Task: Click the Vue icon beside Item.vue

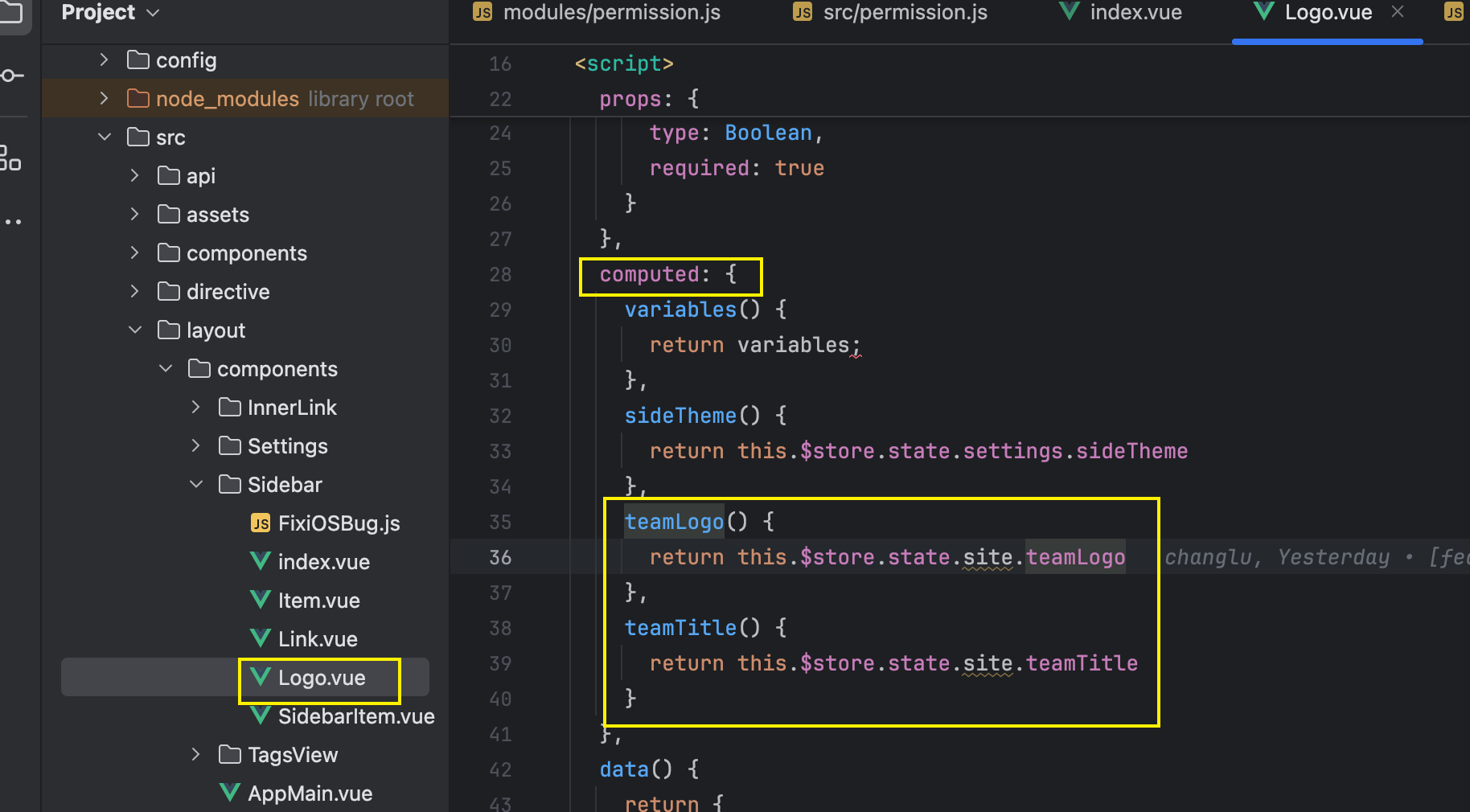Action: click(261, 600)
